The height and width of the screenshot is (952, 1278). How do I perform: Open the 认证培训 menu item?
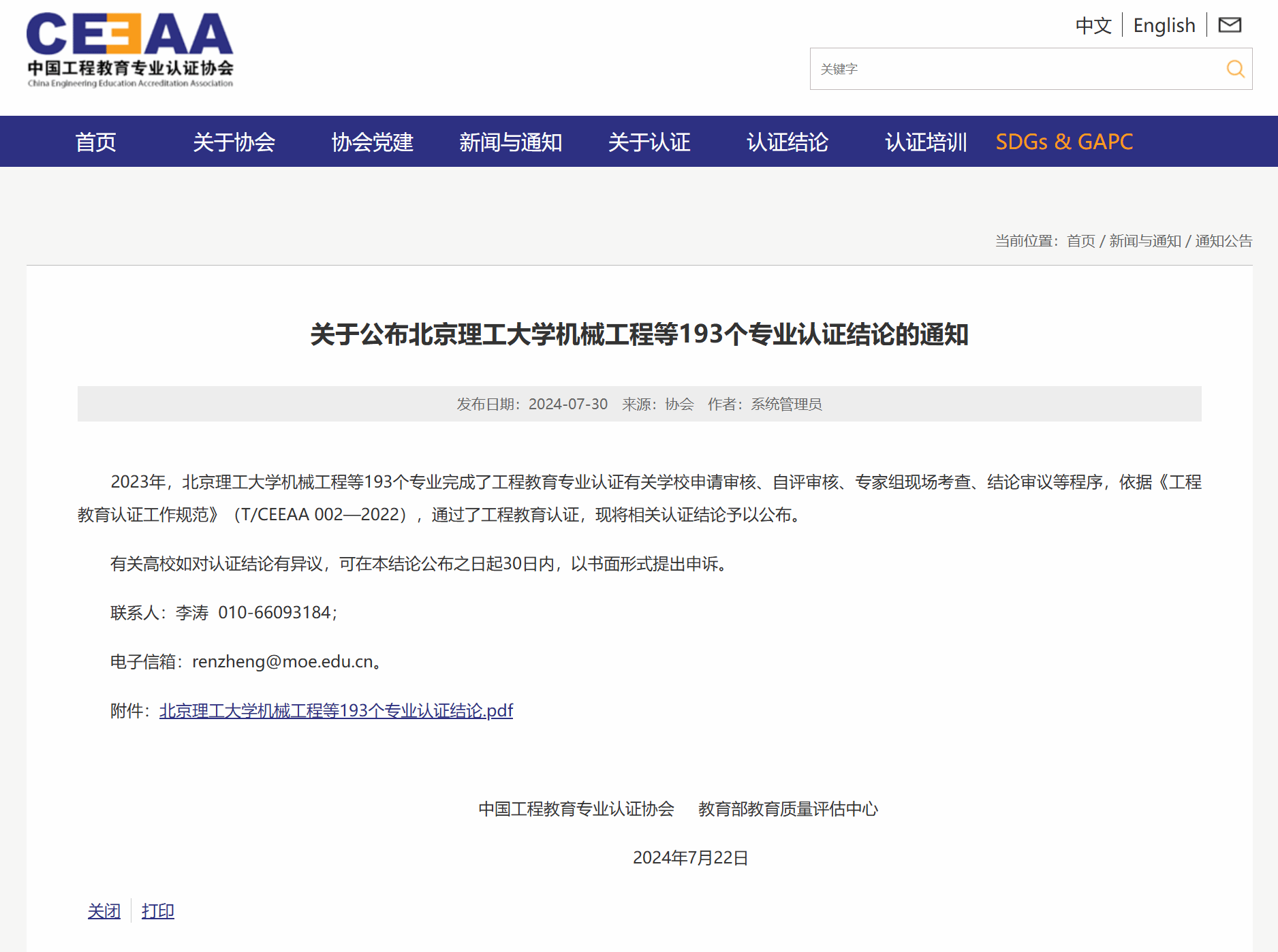point(925,142)
